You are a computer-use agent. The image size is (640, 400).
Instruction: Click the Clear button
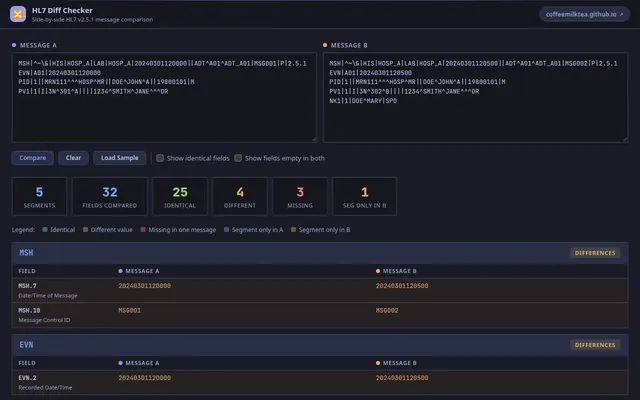[73, 158]
